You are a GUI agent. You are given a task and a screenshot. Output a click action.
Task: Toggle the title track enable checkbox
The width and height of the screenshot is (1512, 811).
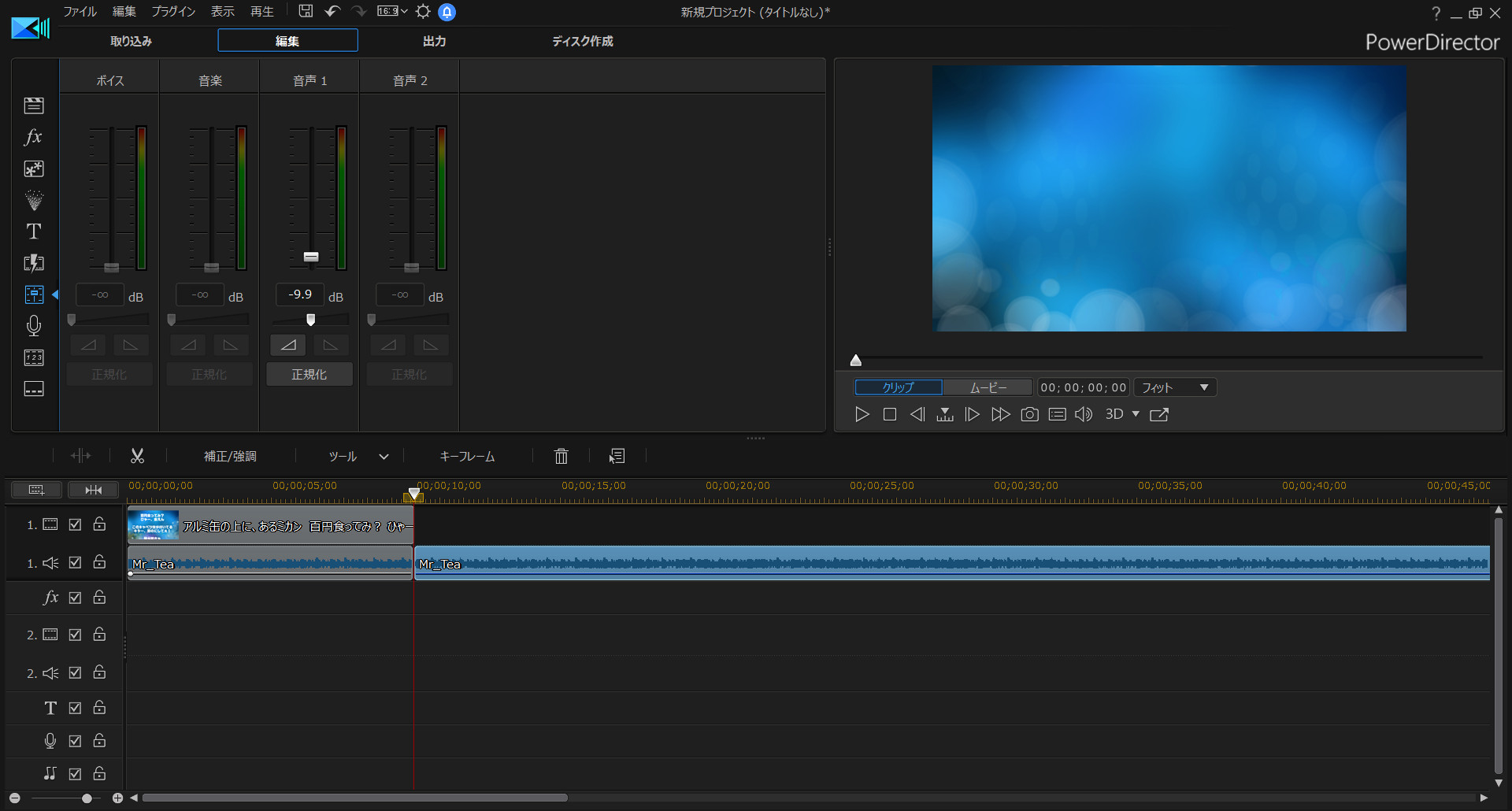(x=75, y=708)
